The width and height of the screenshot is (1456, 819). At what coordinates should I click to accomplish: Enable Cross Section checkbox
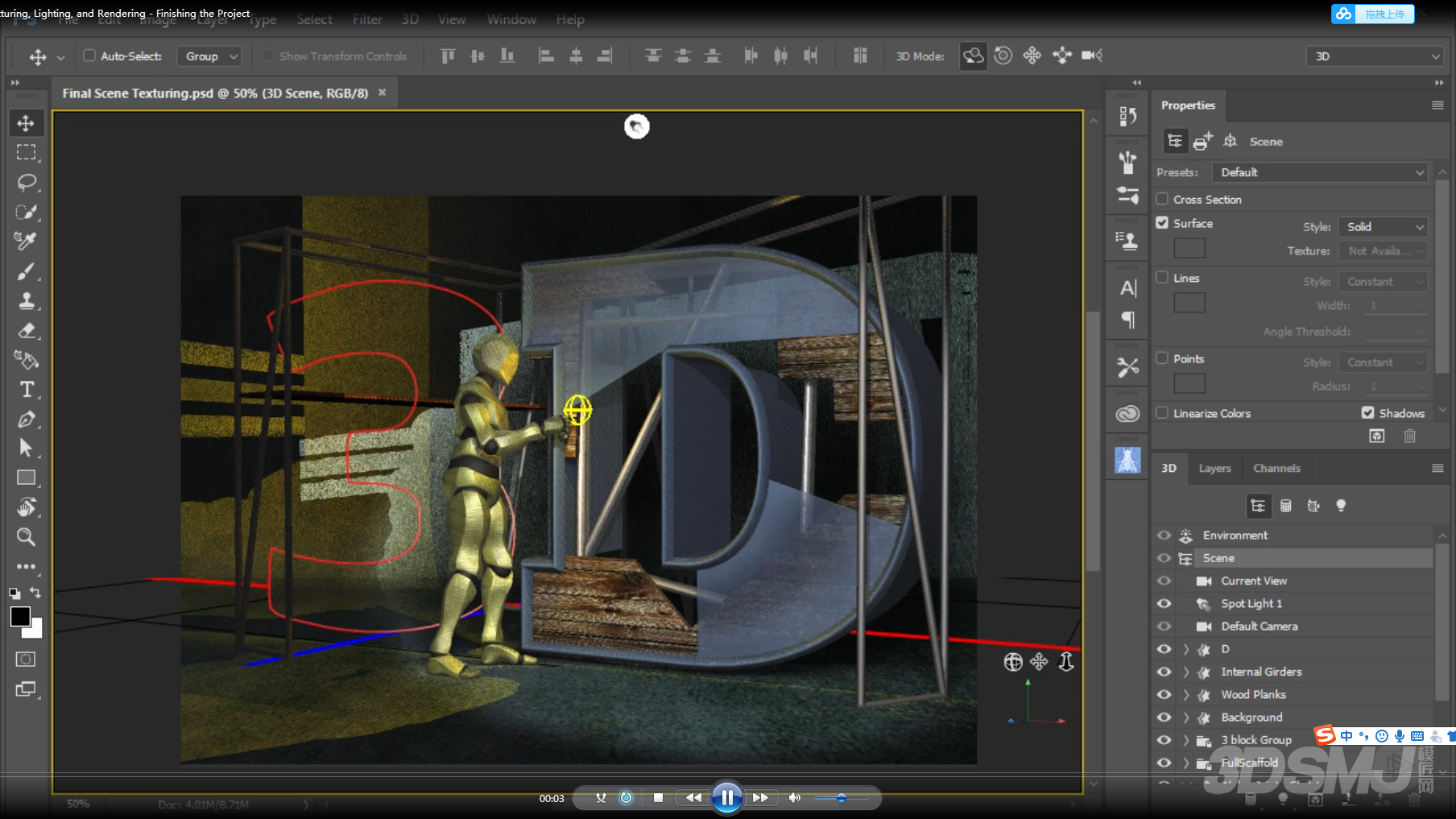pyautogui.click(x=1162, y=199)
